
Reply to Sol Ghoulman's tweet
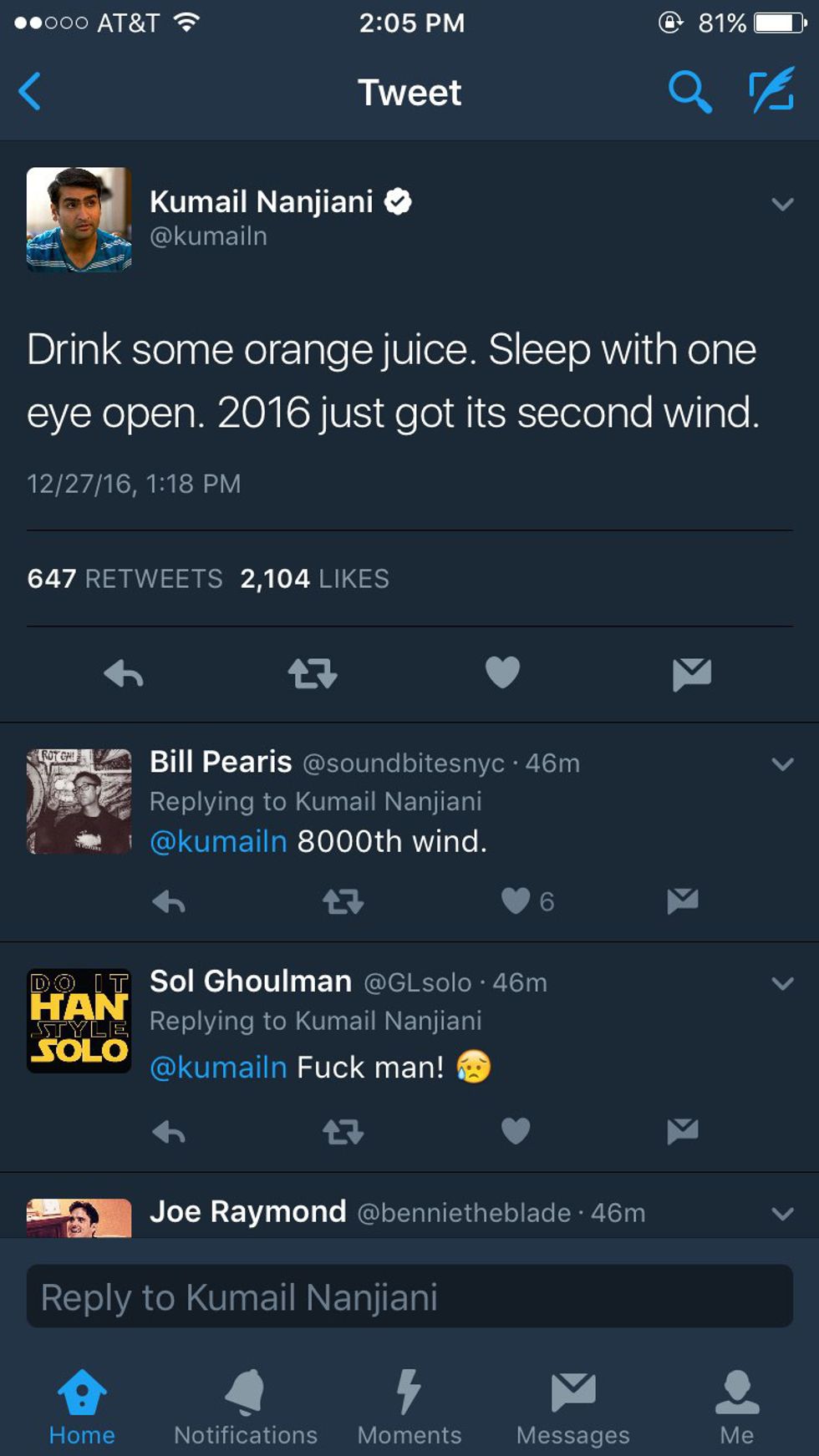coord(169,1132)
